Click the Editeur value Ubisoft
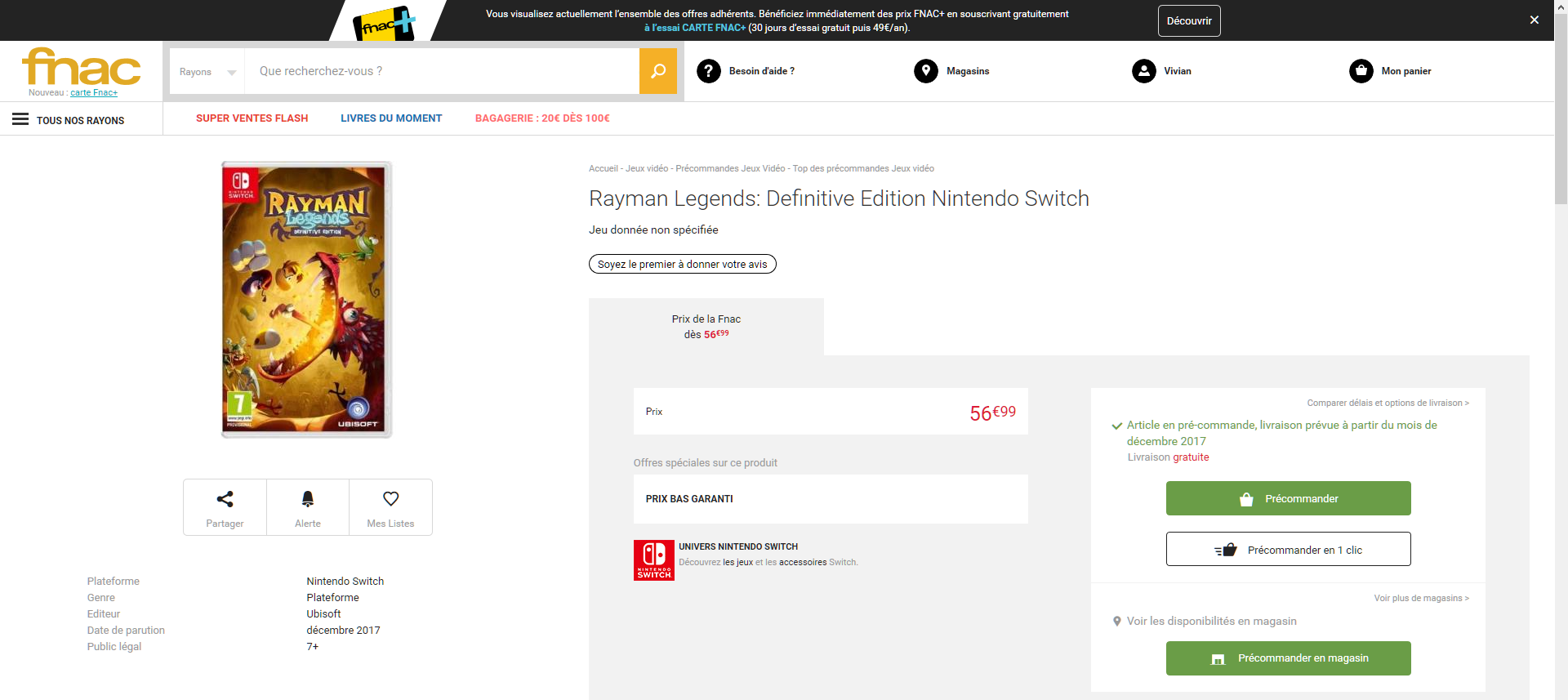Image resolution: width=1568 pixels, height=700 pixels. click(323, 613)
